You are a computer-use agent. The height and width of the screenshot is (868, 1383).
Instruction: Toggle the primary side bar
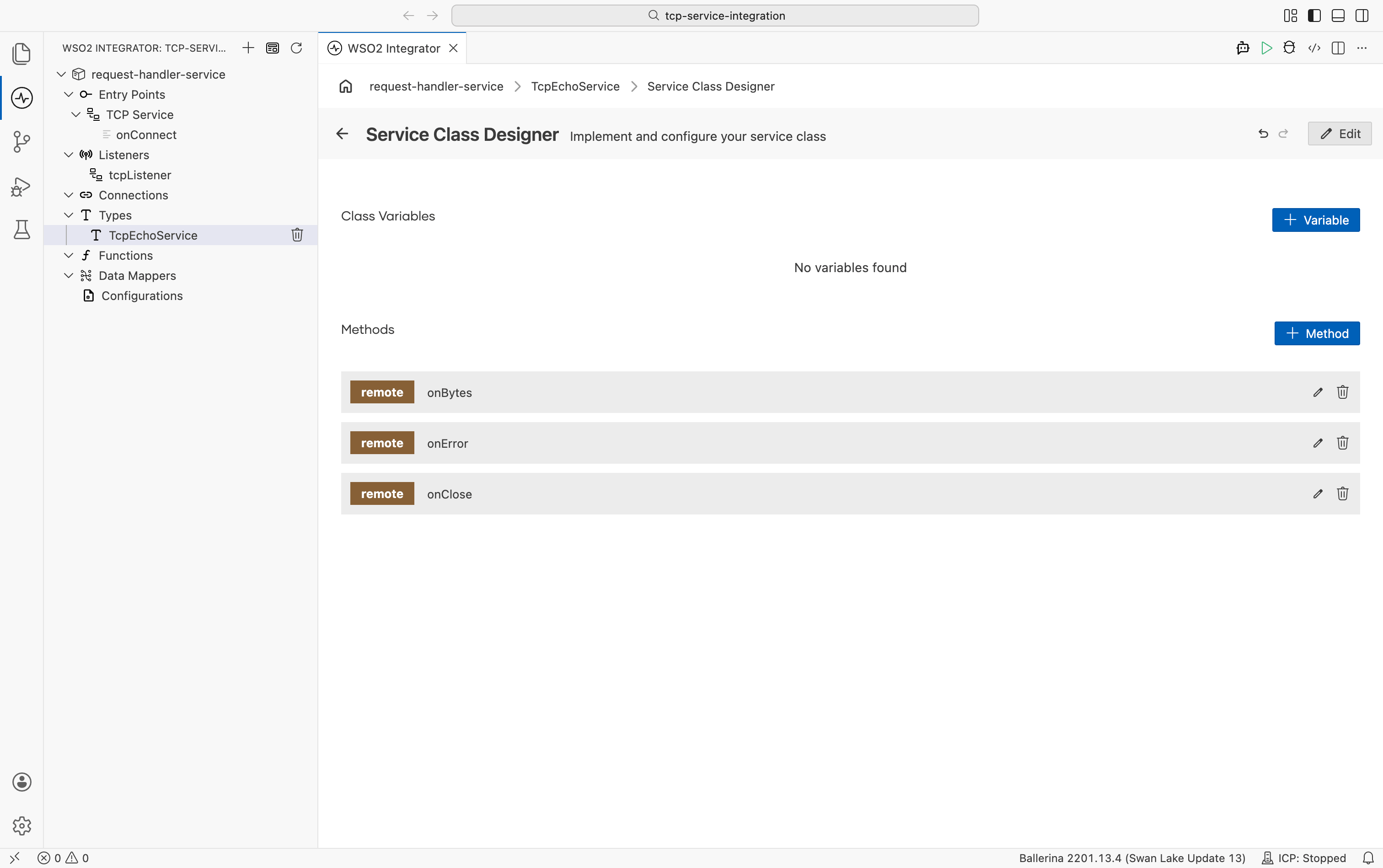tap(1314, 16)
